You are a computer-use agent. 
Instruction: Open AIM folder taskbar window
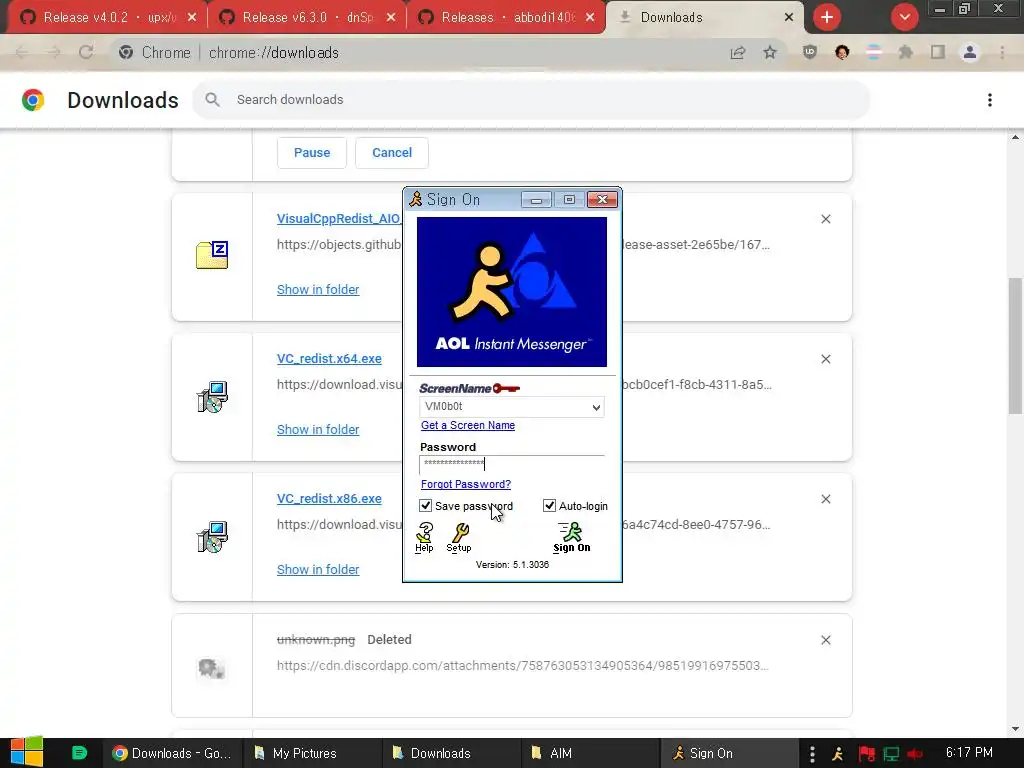tap(590, 753)
